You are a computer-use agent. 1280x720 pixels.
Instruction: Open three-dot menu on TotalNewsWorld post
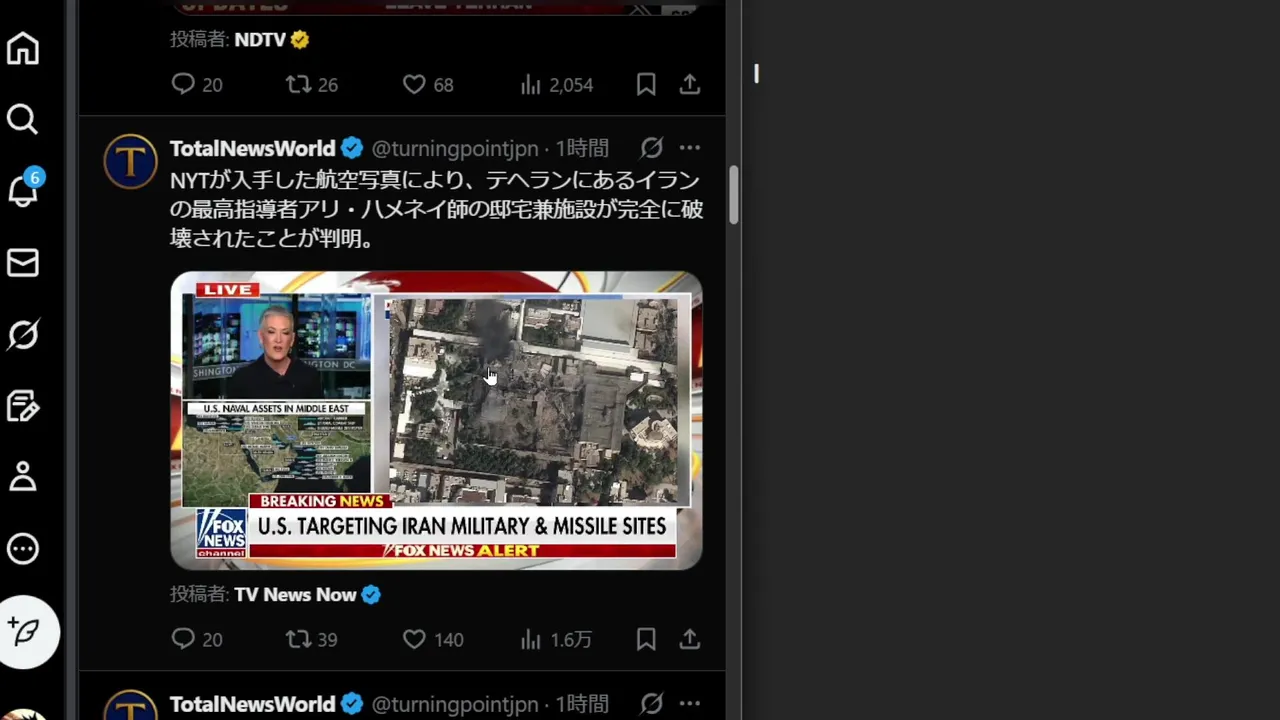690,148
